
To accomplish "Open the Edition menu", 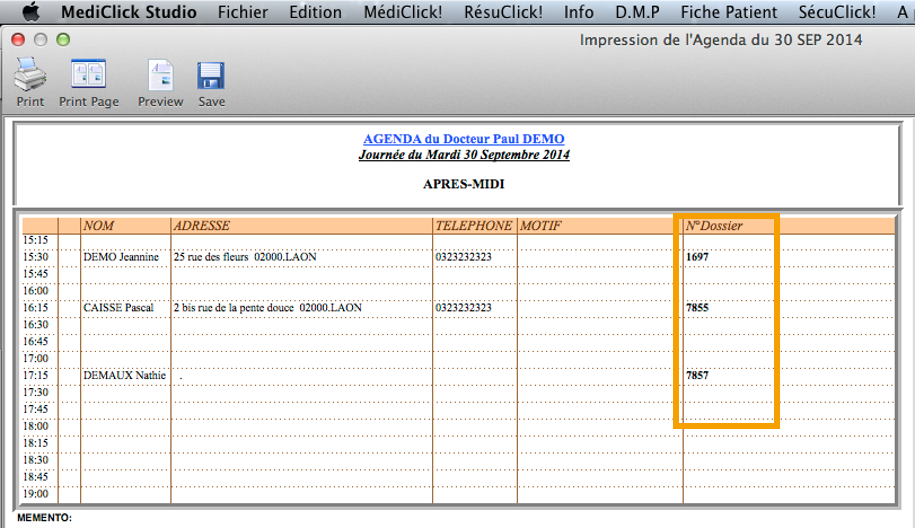I will tap(315, 12).
